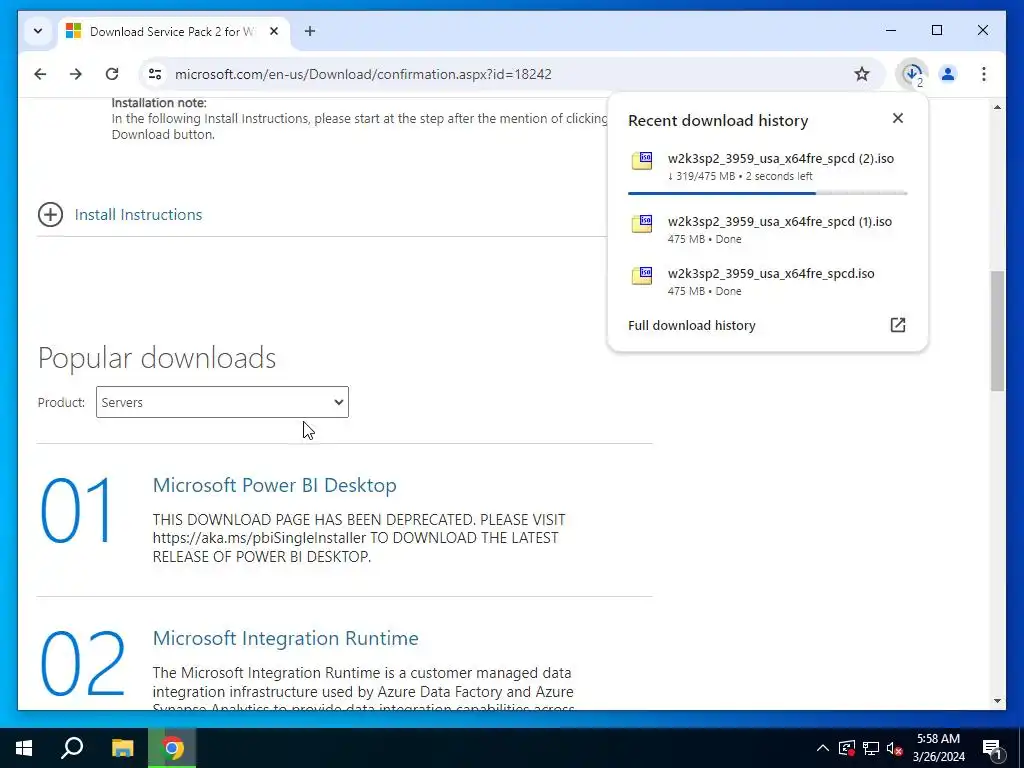Click ISO icon of spcd (1).iso download
Image resolution: width=1024 pixels, height=768 pixels.
pyautogui.click(x=642, y=224)
